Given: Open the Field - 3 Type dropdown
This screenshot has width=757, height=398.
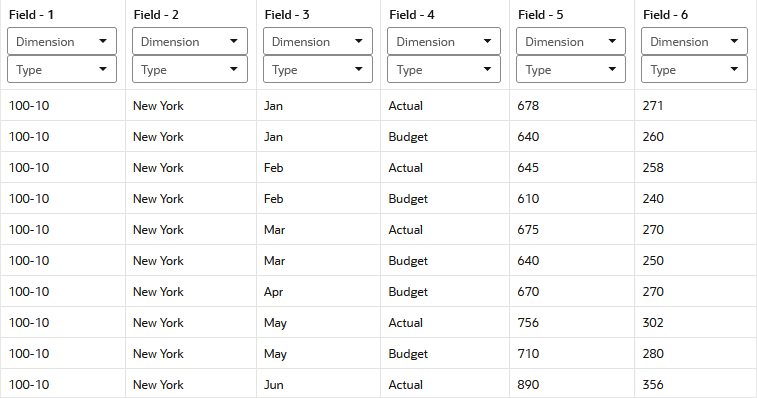Looking at the screenshot, I should 318,70.
